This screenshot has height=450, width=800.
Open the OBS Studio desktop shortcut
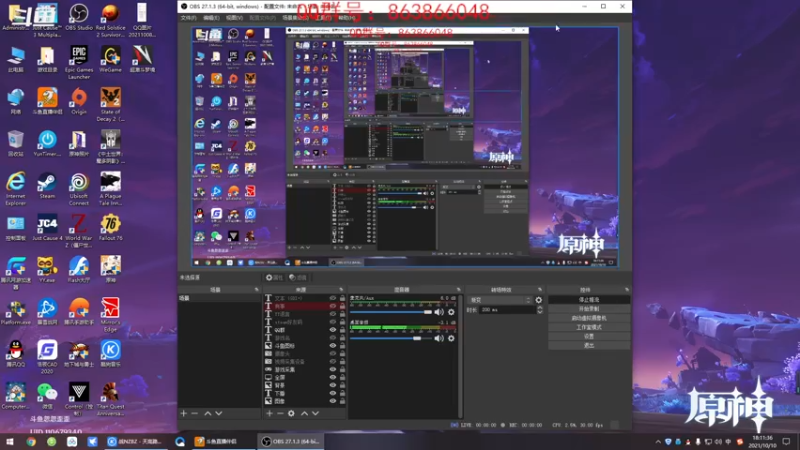[79, 17]
